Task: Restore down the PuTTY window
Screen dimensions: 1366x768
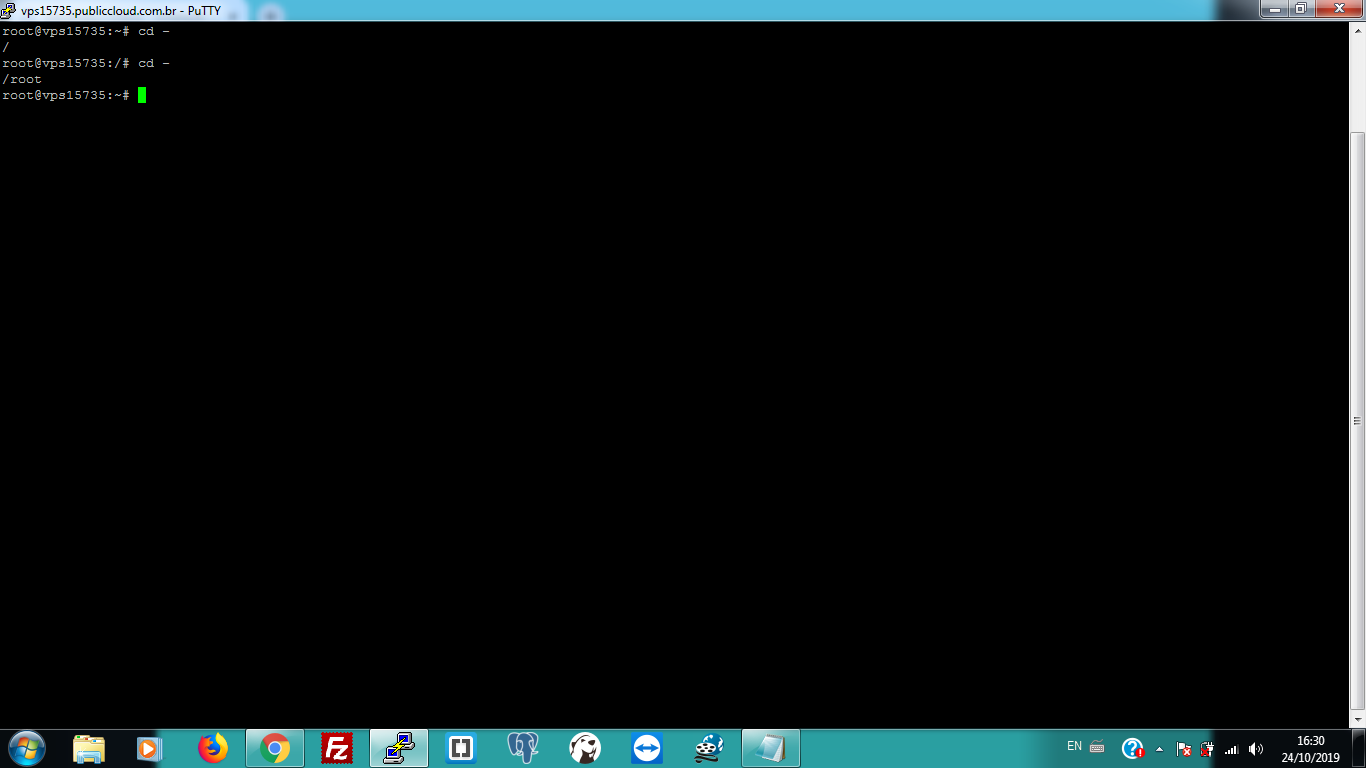Action: (1300, 8)
